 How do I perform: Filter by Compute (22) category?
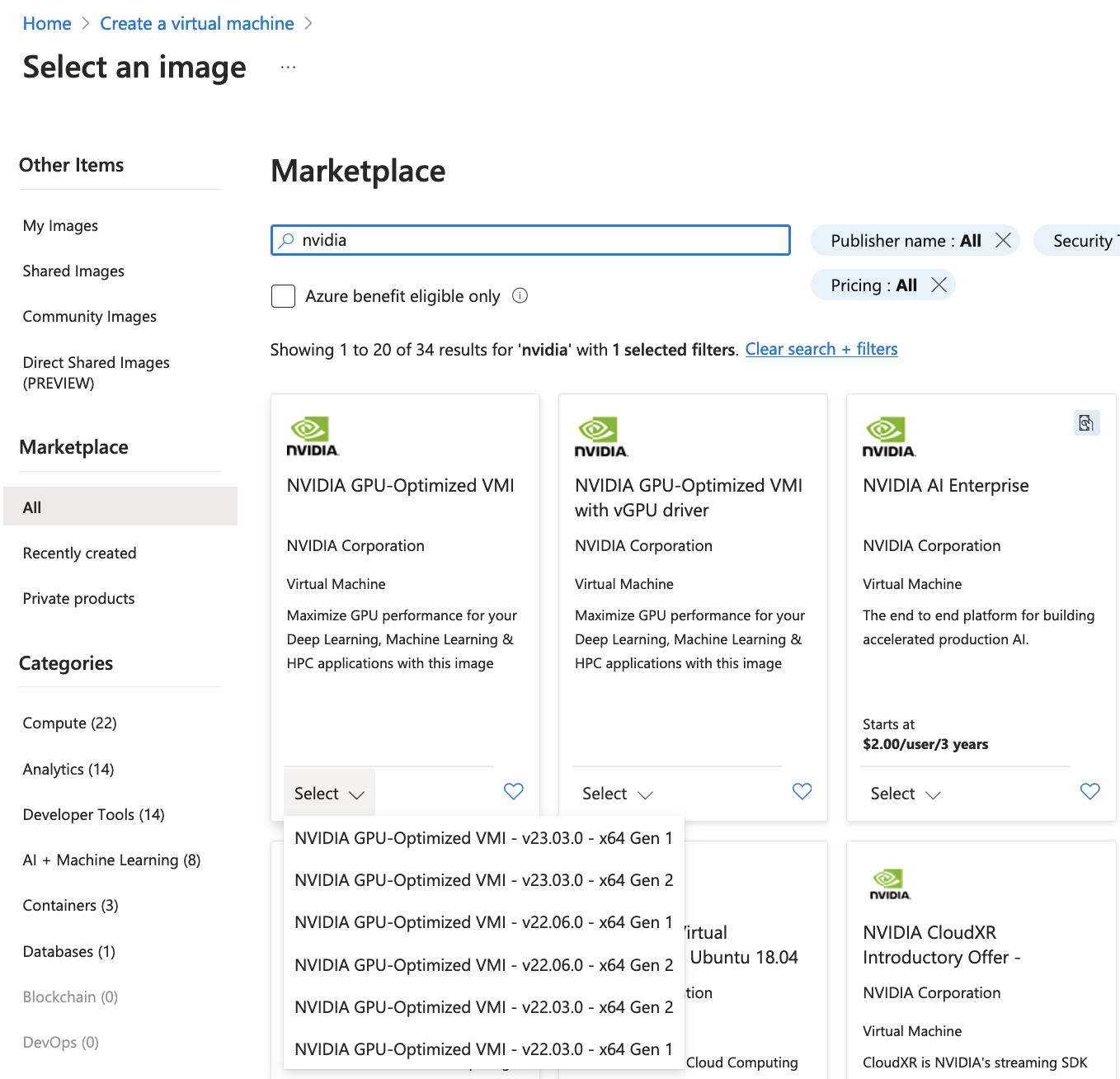[x=70, y=723]
